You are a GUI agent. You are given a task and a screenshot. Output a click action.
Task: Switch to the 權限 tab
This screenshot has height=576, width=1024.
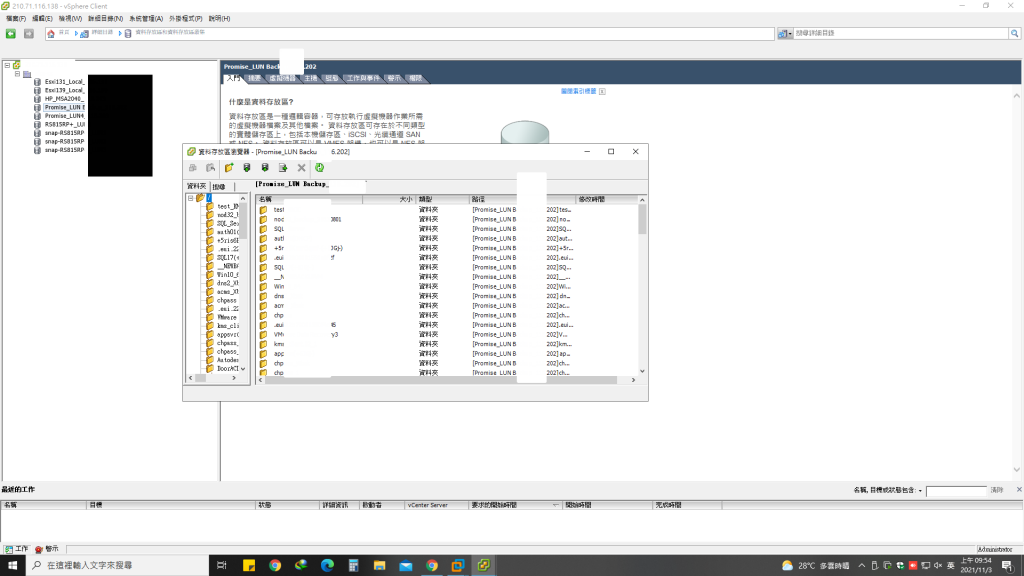coord(415,78)
